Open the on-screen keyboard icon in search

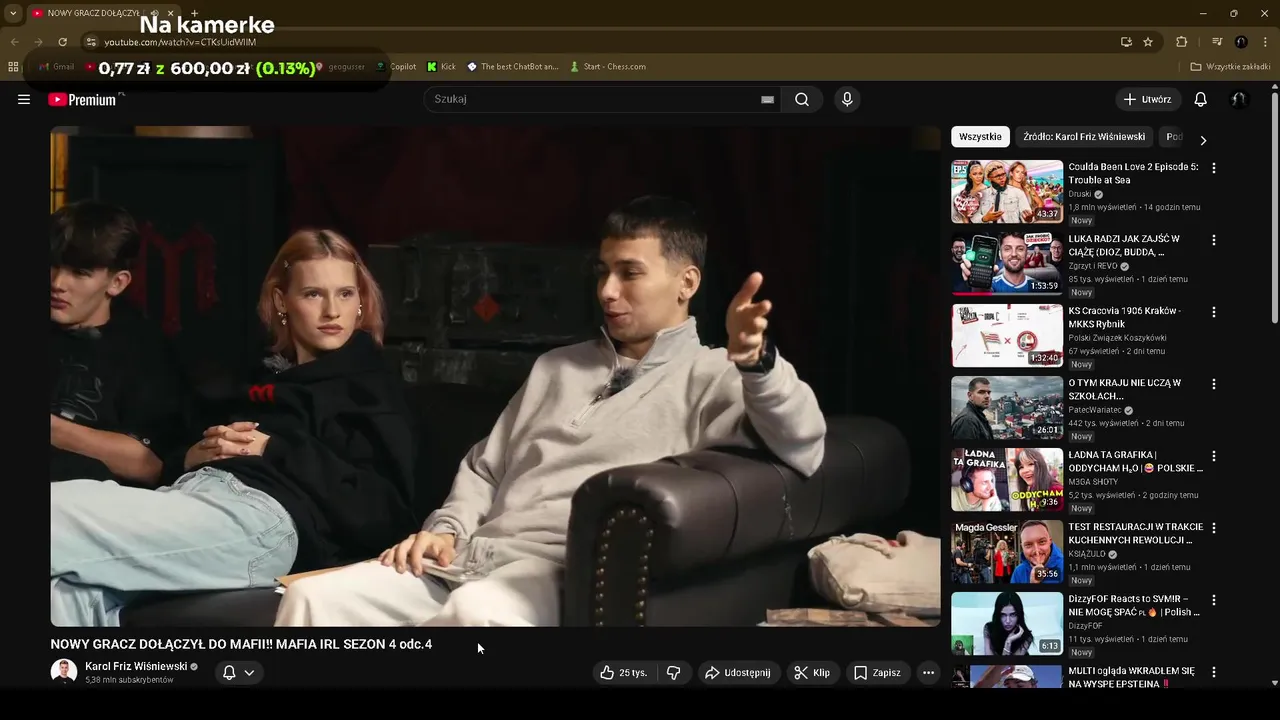click(x=767, y=99)
